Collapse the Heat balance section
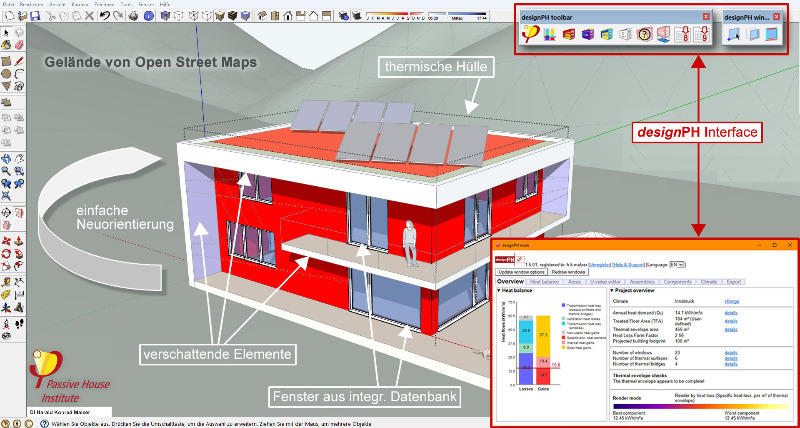This screenshot has height=428, width=800. (x=498, y=290)
